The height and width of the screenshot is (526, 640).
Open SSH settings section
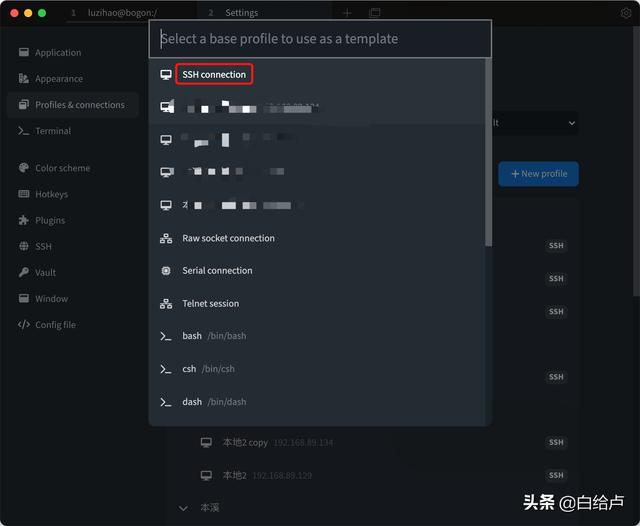pos(73,246)
